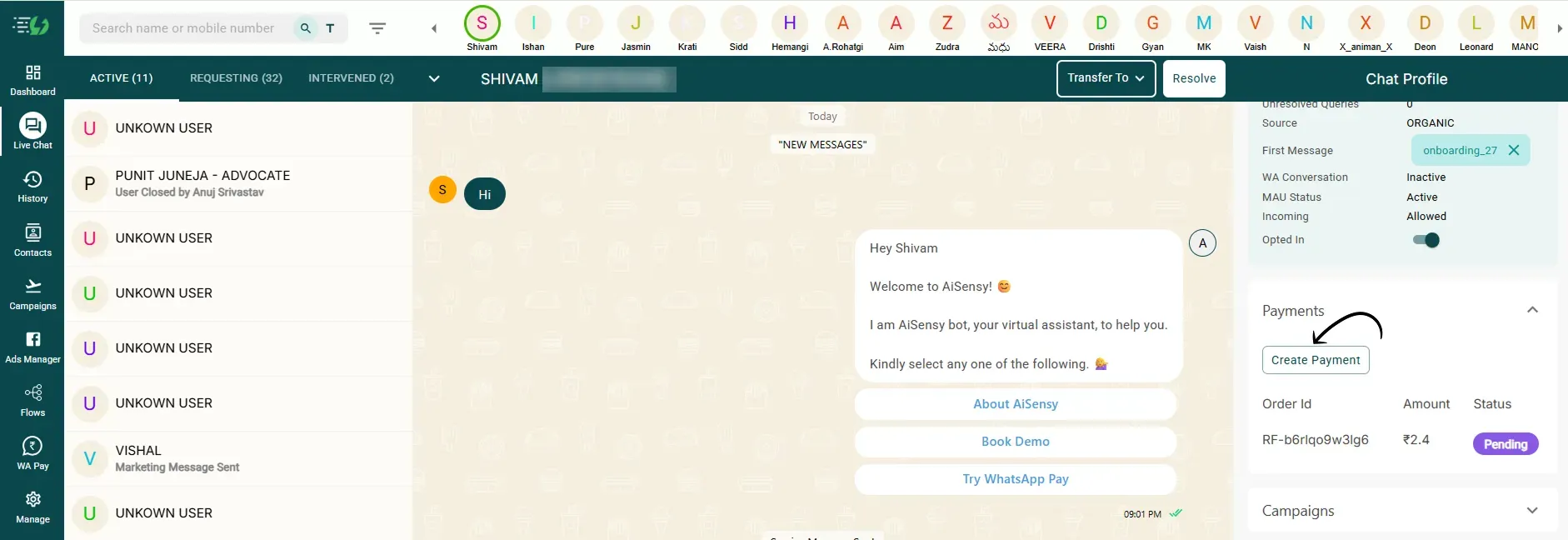Screen dimensions: 1568x540
Task: Switch to the Requesting (32) tab
Action: [x=236, y=78]
